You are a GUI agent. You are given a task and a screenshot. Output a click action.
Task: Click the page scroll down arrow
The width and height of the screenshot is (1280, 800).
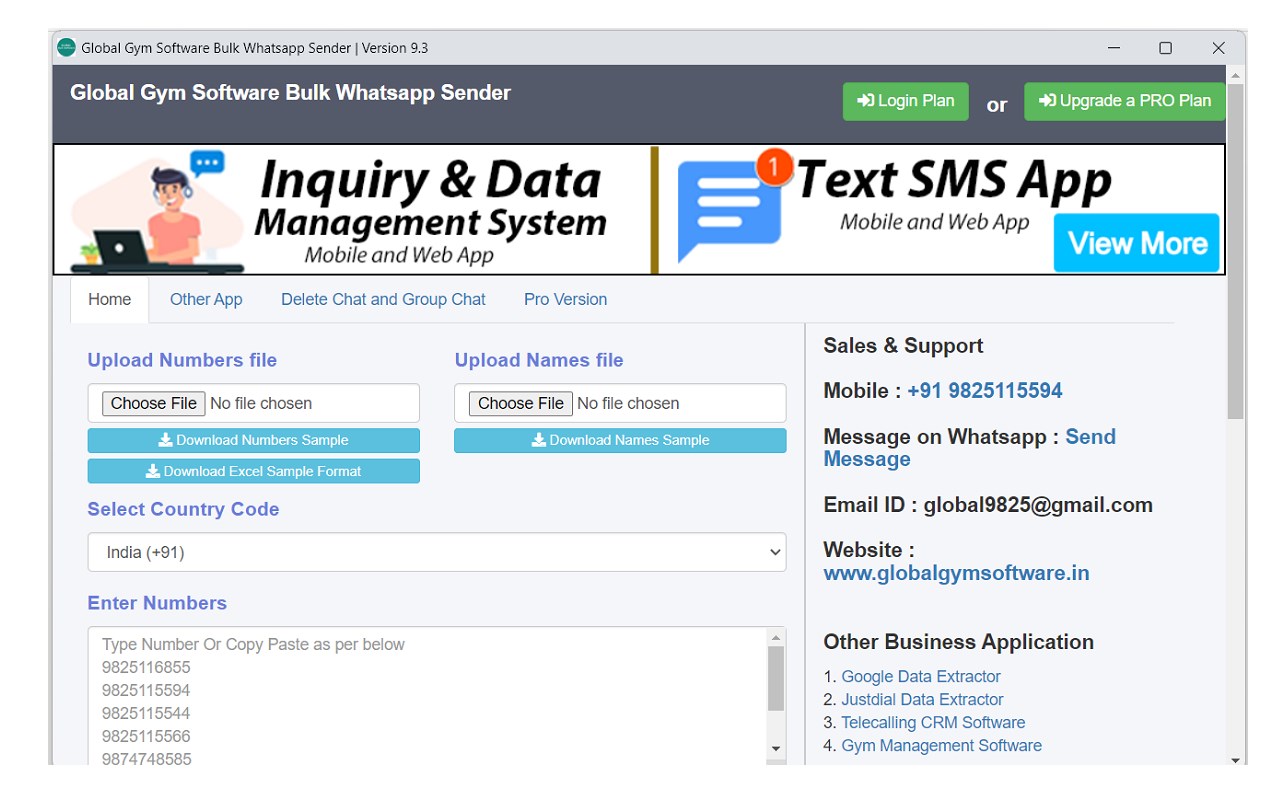click(x=1236, y=759)
